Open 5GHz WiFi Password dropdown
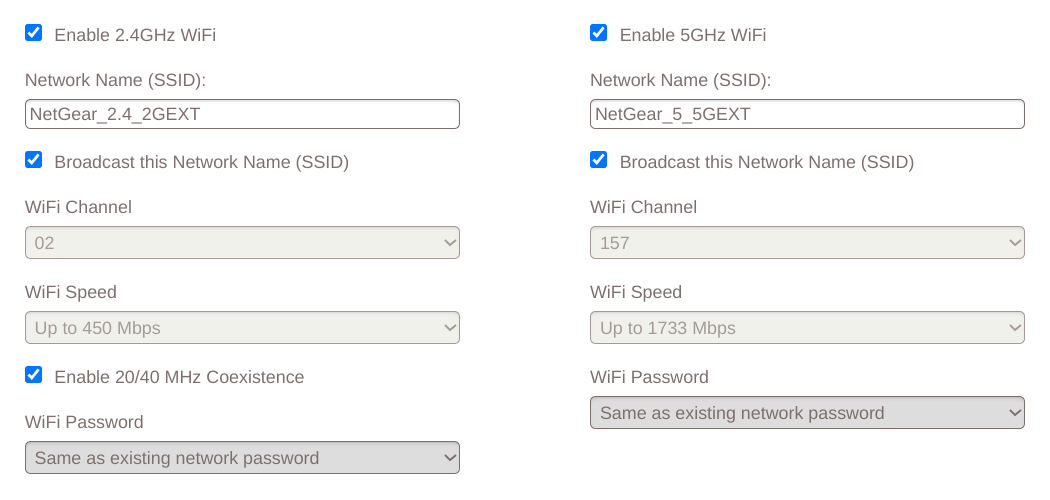Viewport: 1050px width, 500px height. (x=807, y=412)
